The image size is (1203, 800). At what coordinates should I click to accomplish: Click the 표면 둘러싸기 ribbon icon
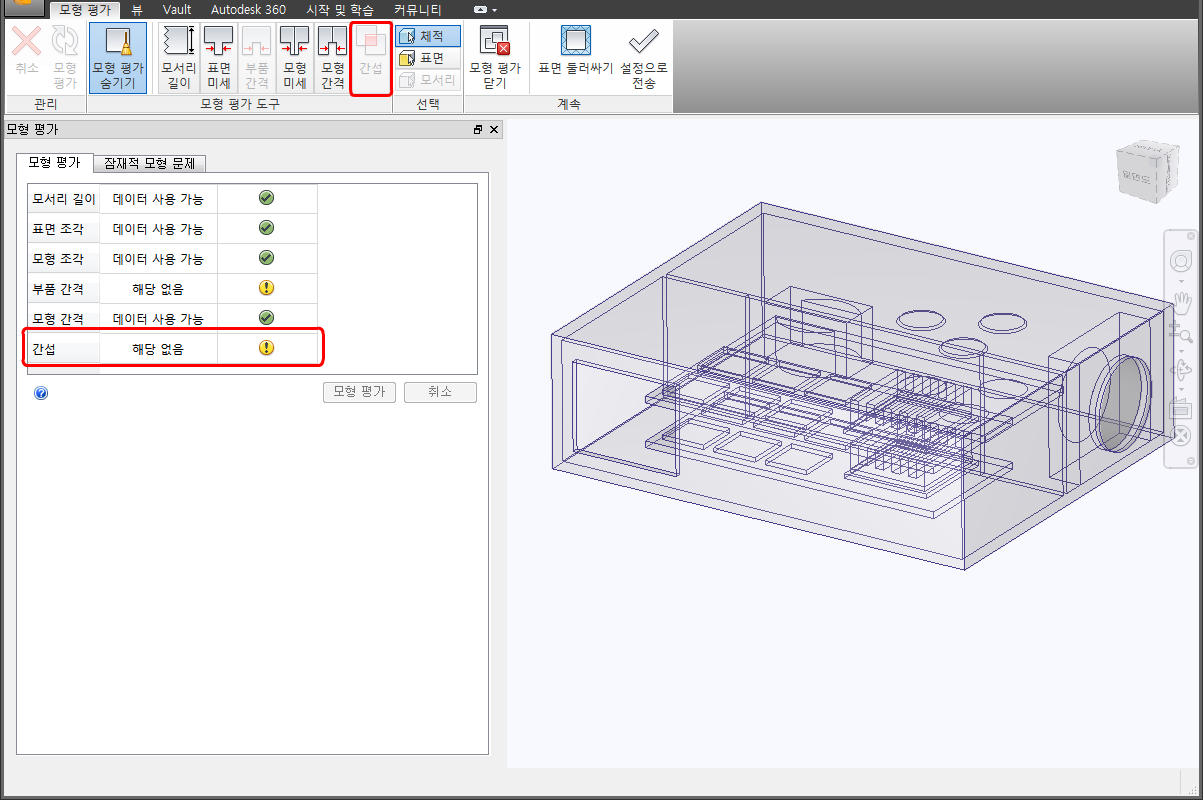tap(575, 42)
